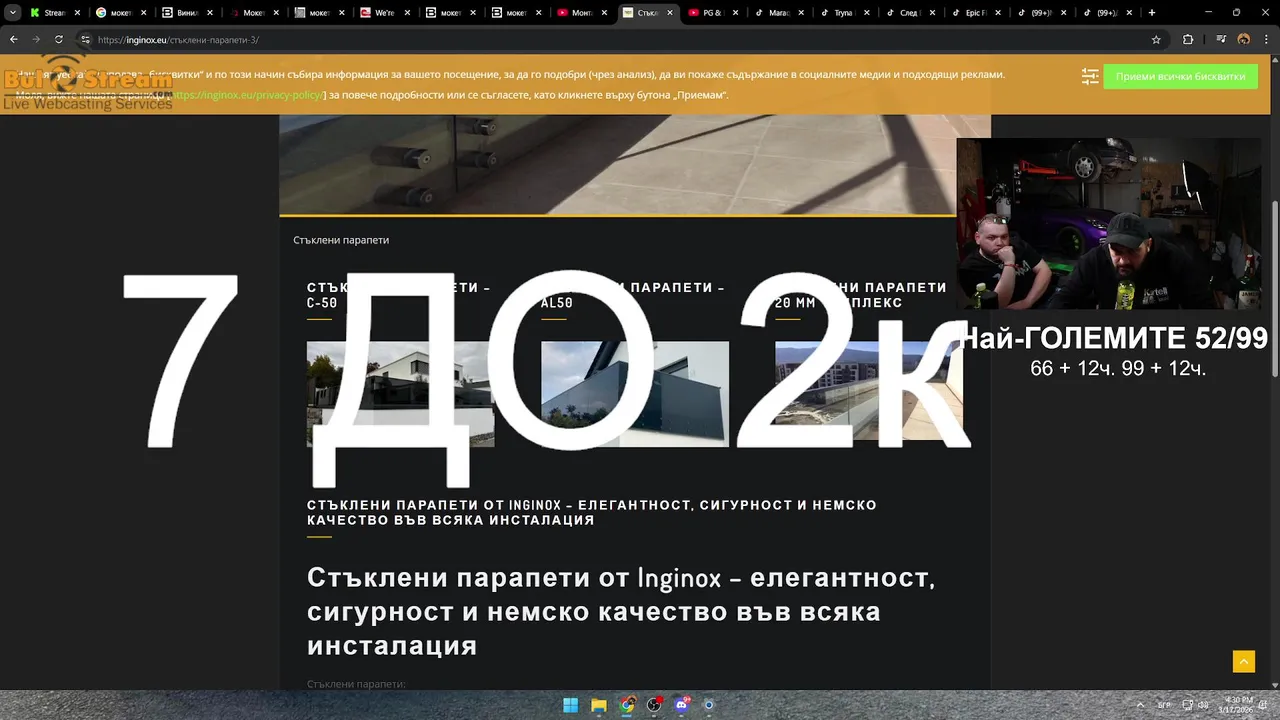Viewport: 1280px width, 720px height.
Task: View site information icon in address bar
Action: point(86,39)
